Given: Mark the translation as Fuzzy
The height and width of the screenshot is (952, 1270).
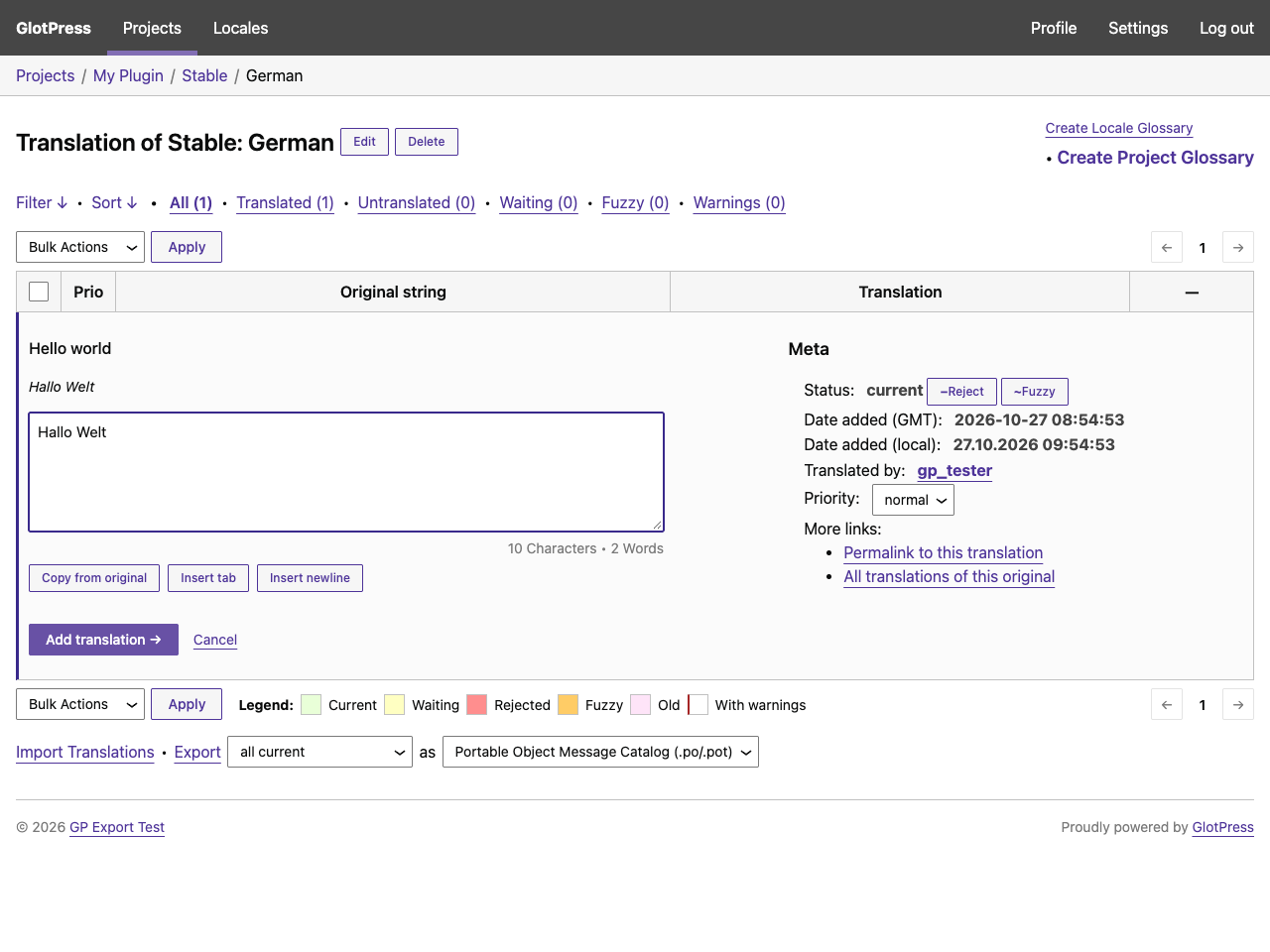Looking at the screenshot, I should coord(1035,392).
